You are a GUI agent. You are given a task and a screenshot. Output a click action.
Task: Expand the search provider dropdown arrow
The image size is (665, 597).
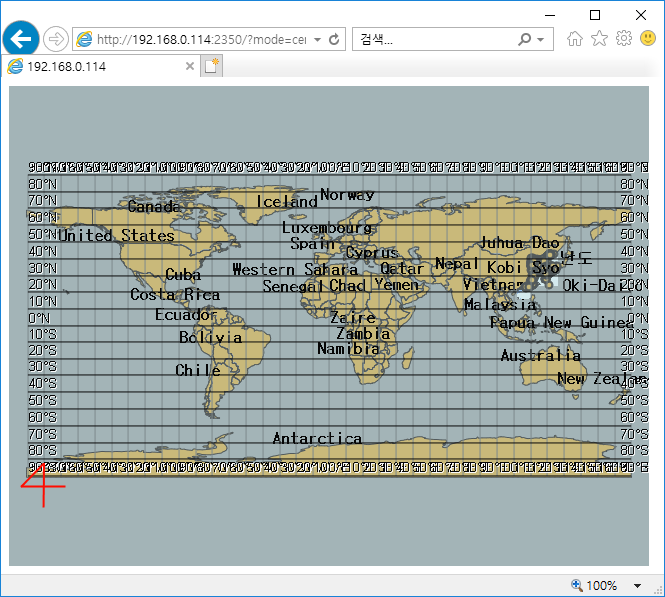(541, 39)
